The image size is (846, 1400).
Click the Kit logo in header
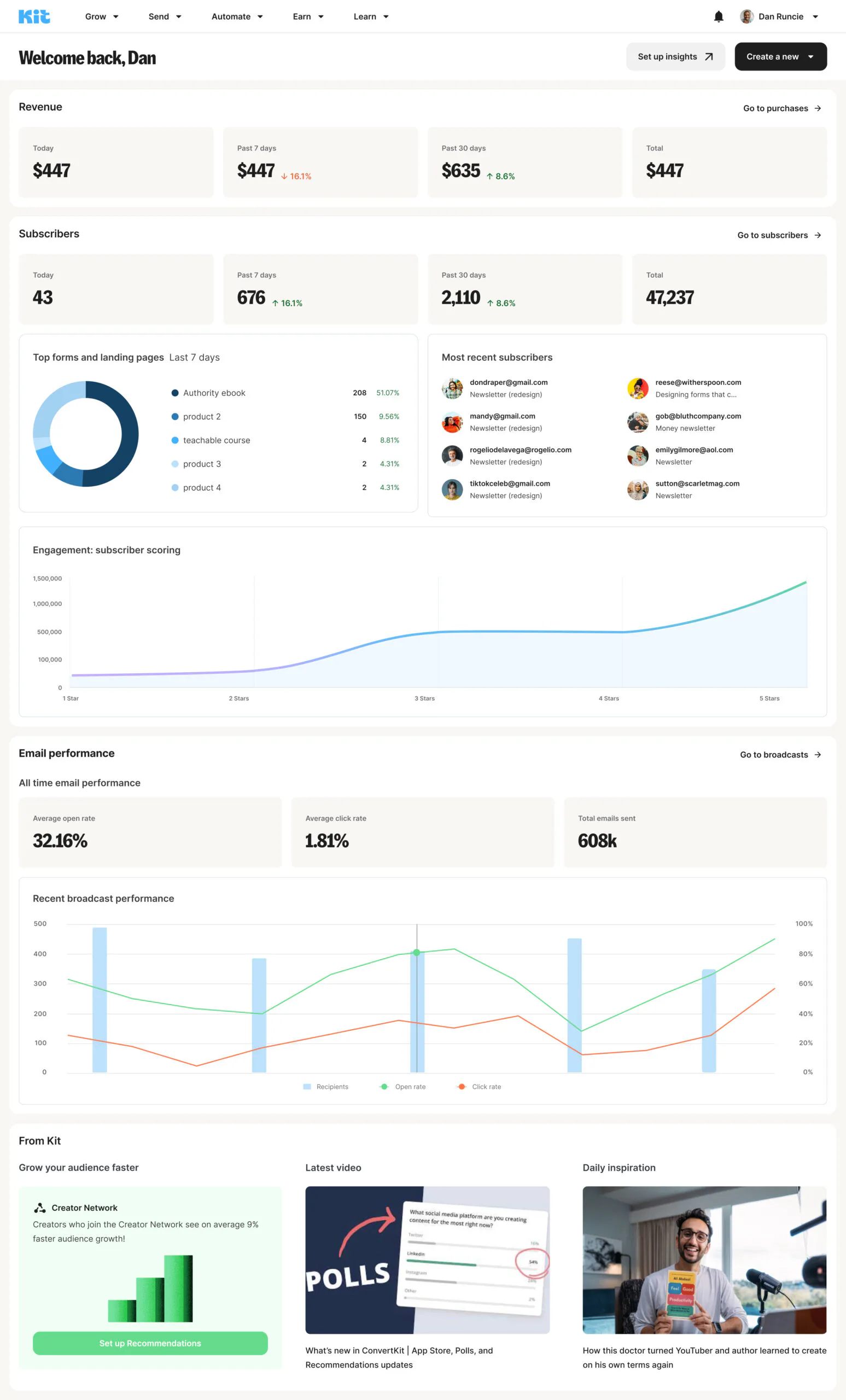[x=34, y=16]
